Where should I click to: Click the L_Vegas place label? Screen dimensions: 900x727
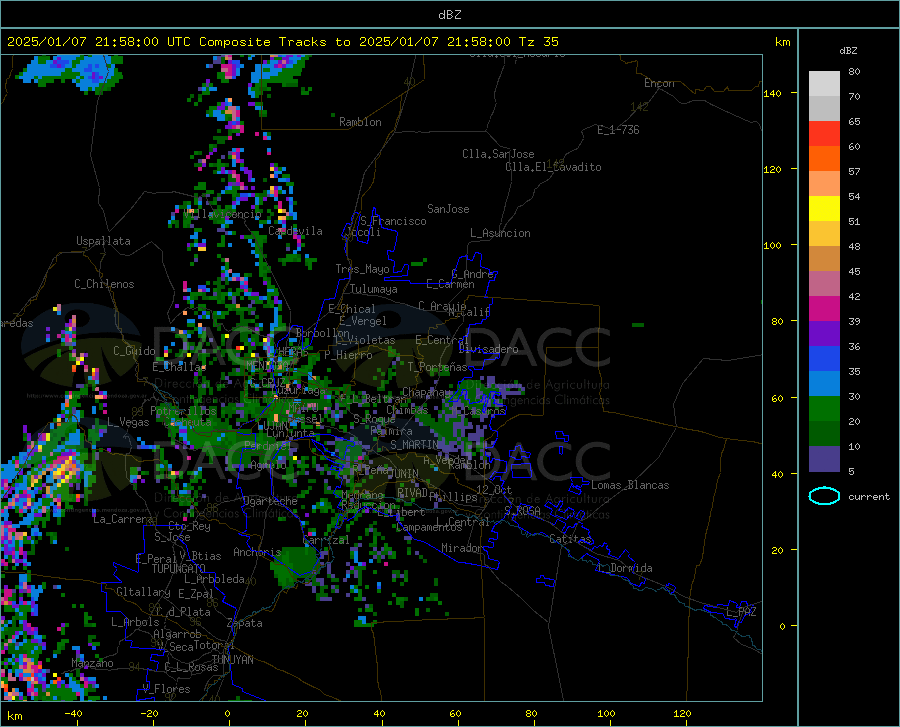pyautogui.click(x=128, y=422)
